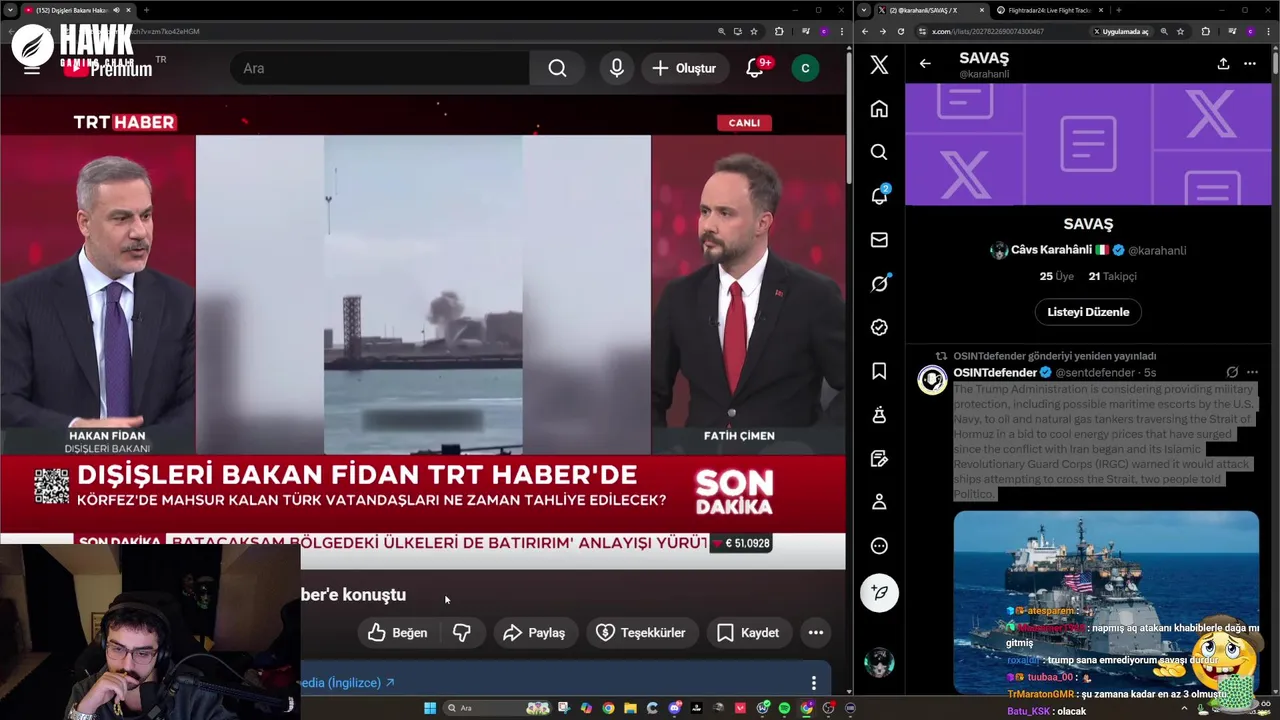Compose a new post with the feather button
The height and width of the screenshot is (720, 1280).
tap(879, 592)
